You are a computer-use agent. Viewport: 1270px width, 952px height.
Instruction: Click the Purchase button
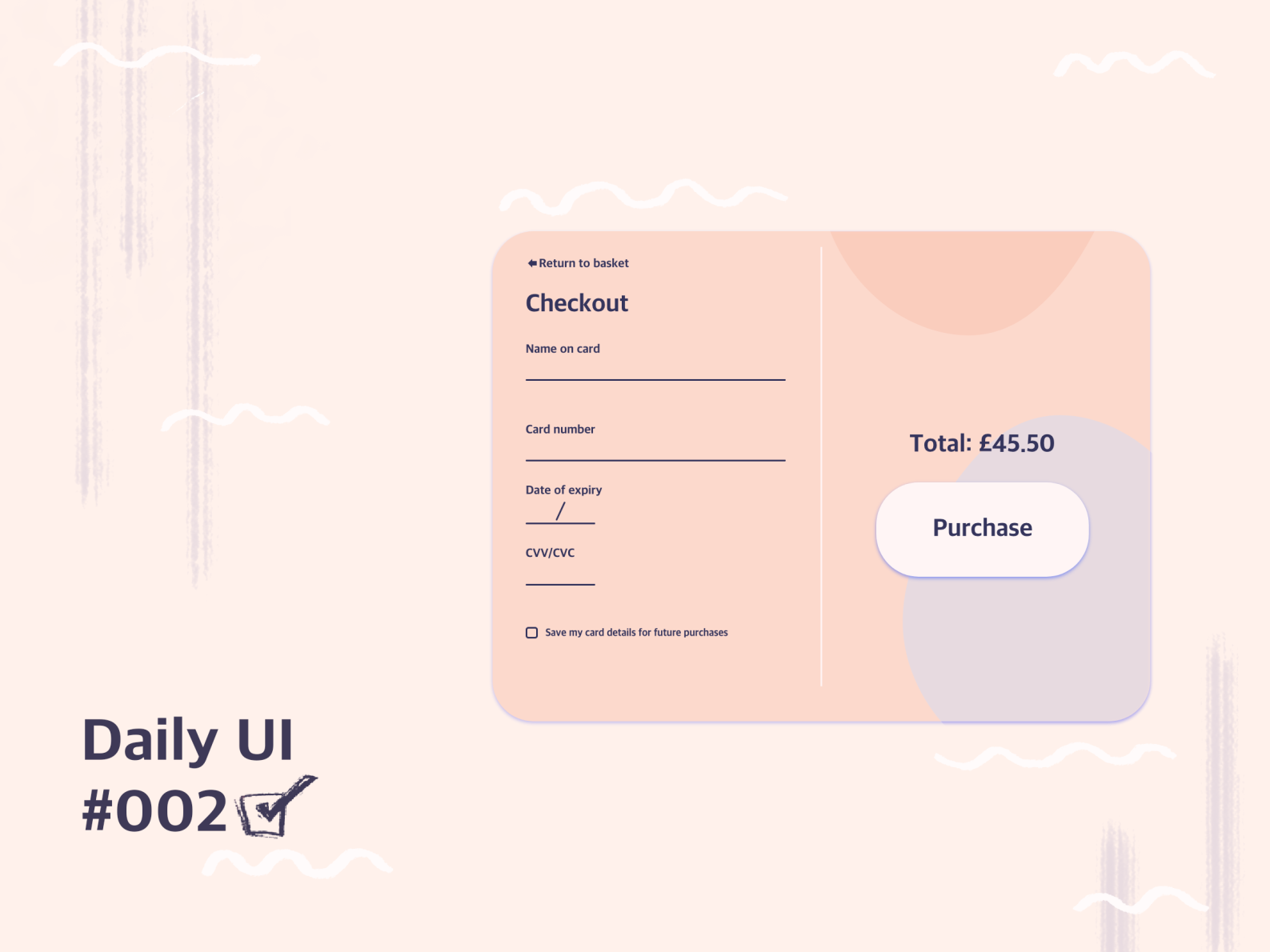981,528
